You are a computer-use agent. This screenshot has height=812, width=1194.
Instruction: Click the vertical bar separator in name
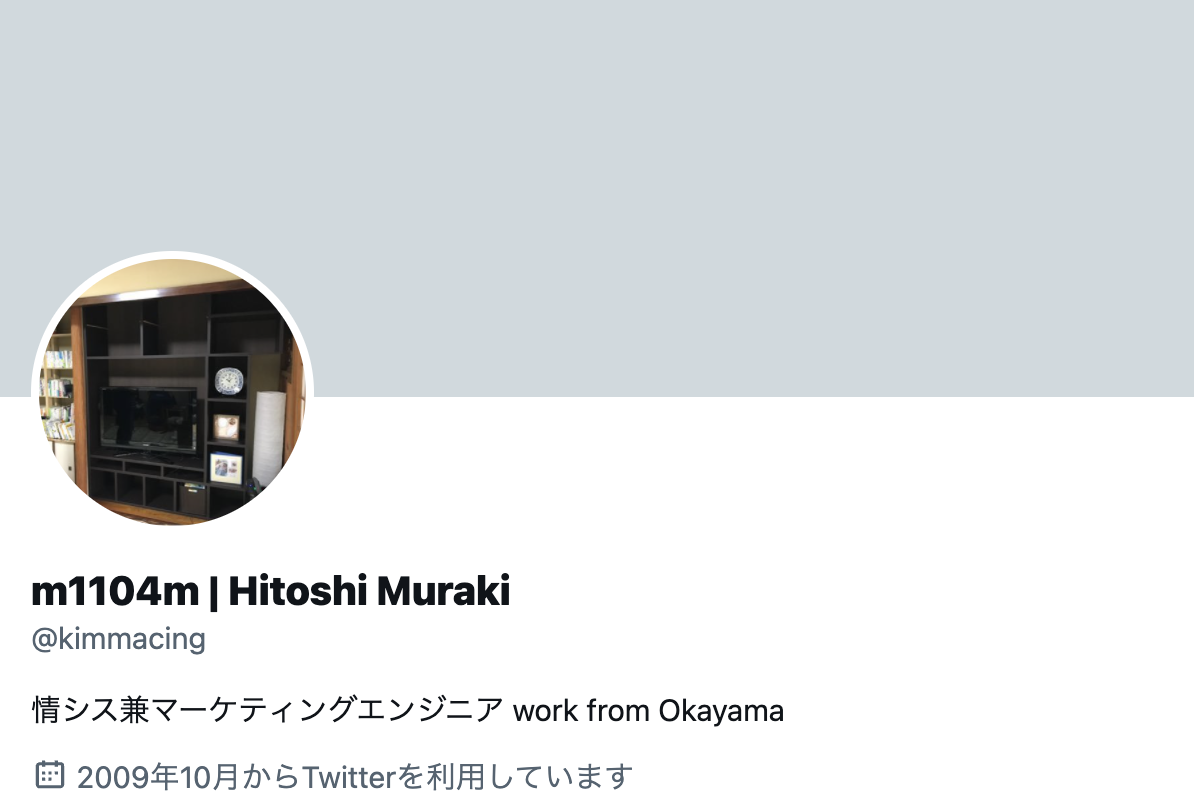(x=213, y=593)
